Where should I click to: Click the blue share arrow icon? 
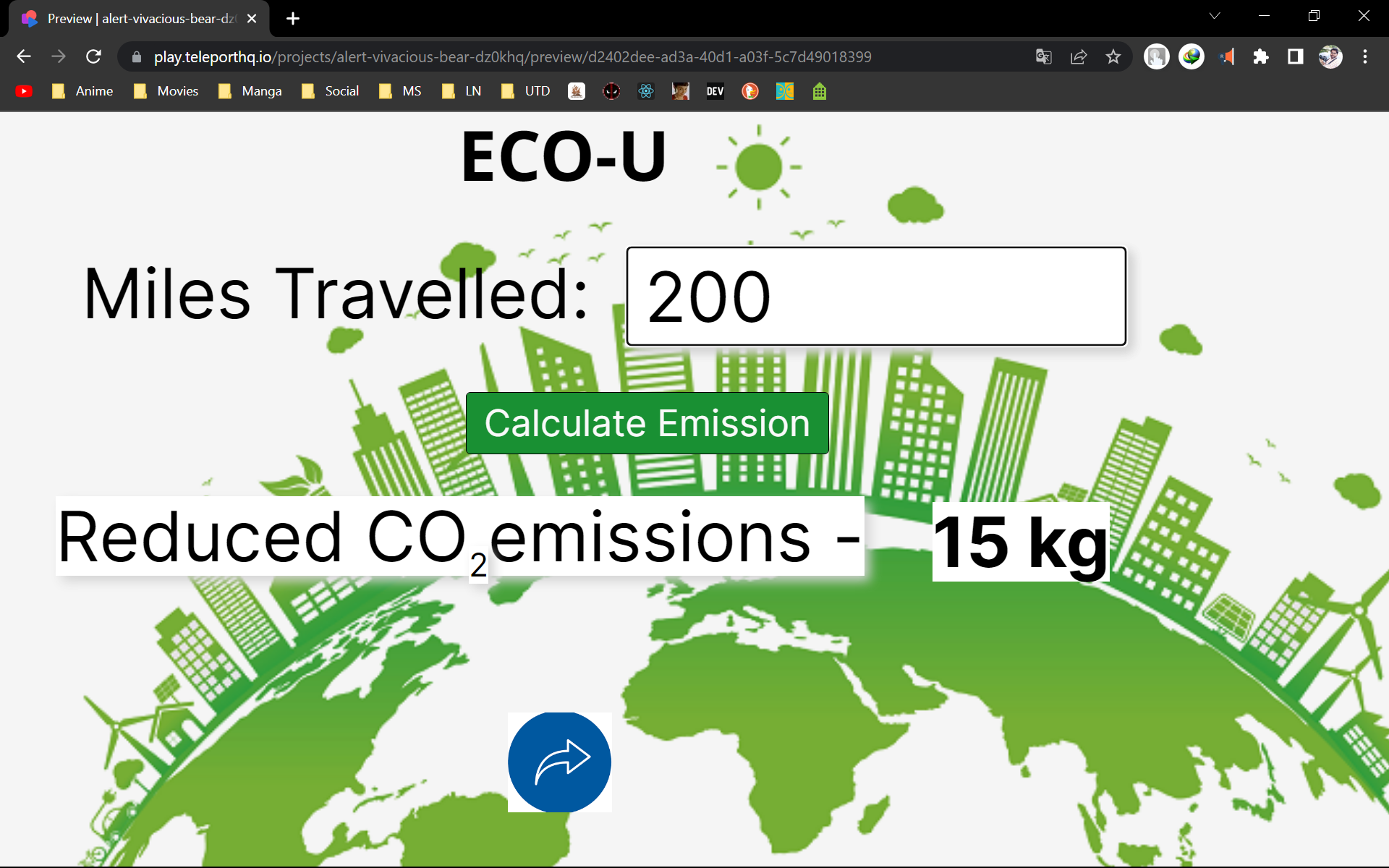click(559, 762)
